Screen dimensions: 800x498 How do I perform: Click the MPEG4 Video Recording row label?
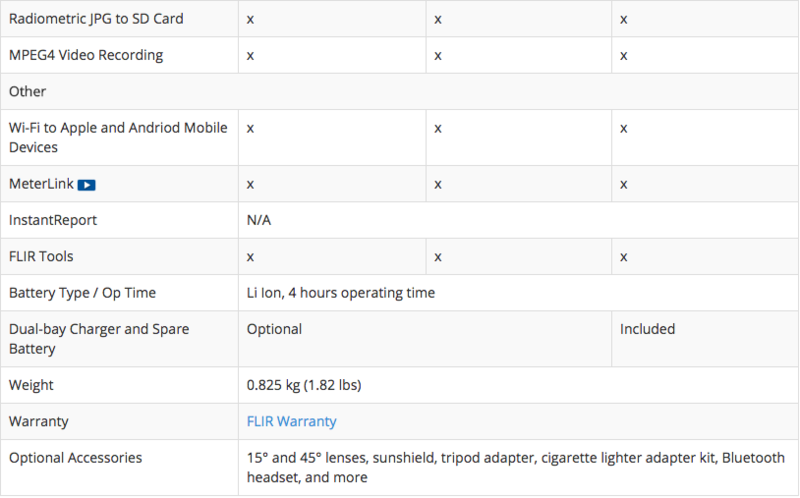click(x=86, y=55)
